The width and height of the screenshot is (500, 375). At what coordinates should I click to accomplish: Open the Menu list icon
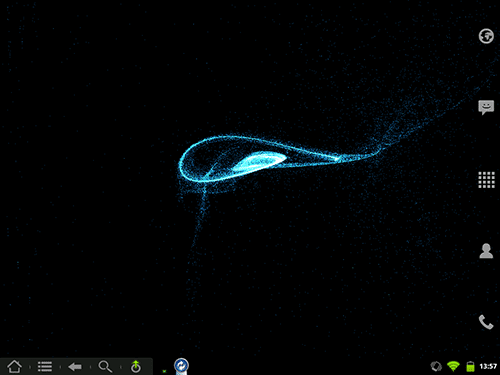(45, 366)
